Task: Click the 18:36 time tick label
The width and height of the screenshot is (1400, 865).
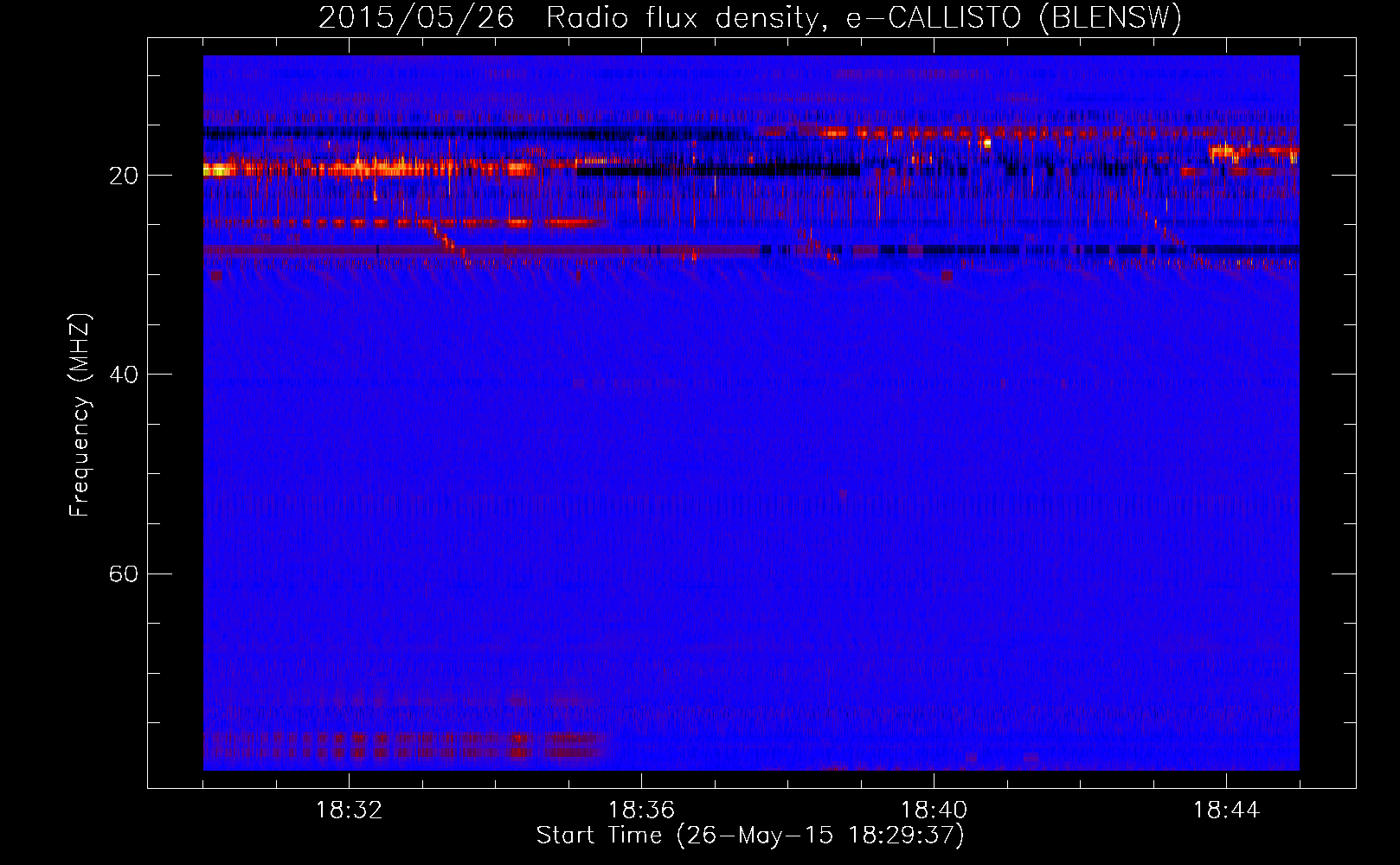Action: (x=641, y=811)
